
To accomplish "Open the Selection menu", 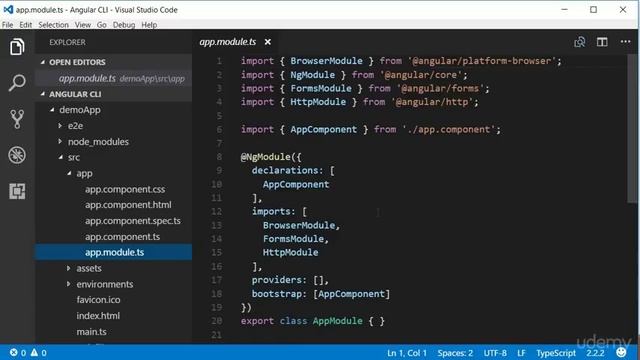I will click(53, 25).
